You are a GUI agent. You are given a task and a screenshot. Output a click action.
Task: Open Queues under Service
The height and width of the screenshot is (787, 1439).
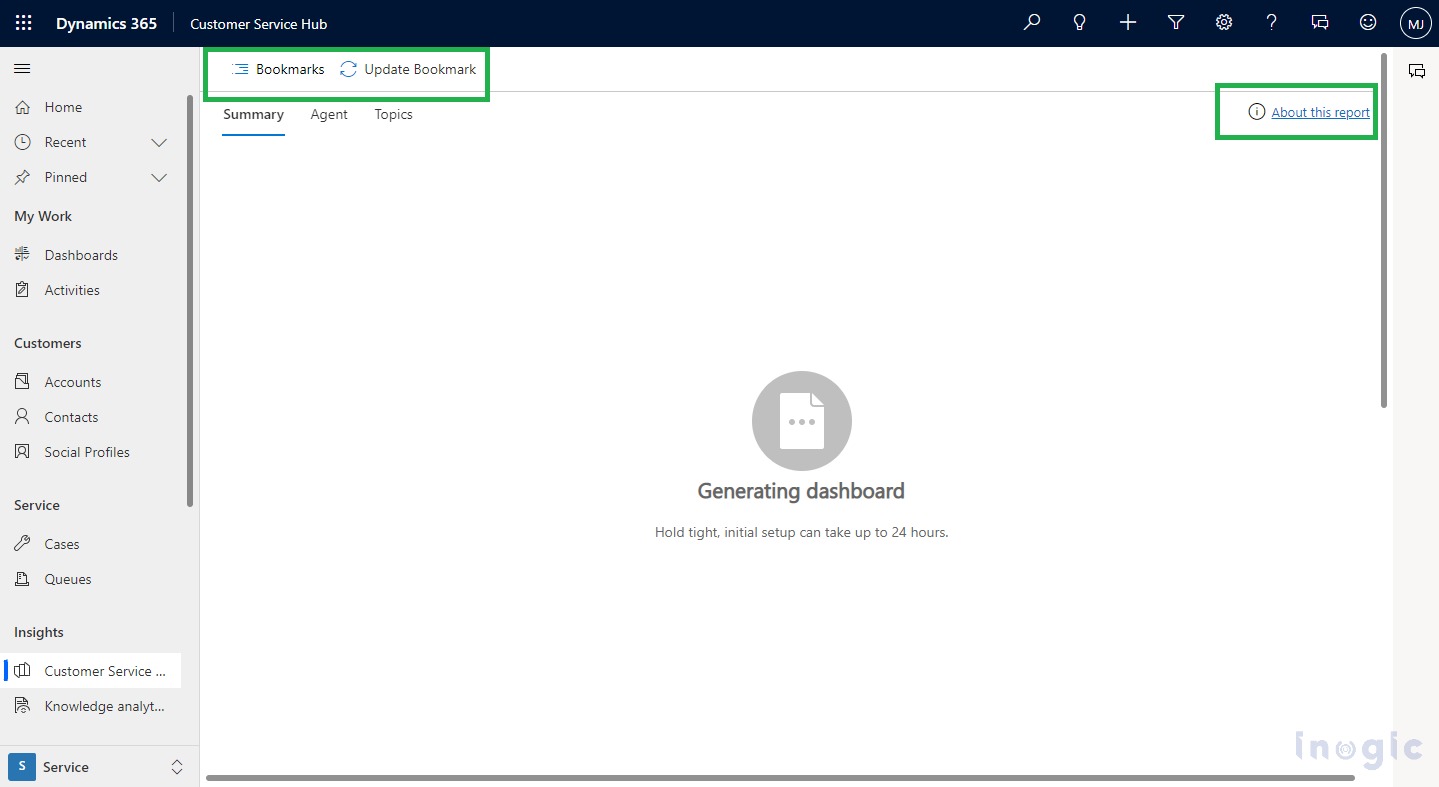point(90,579)
